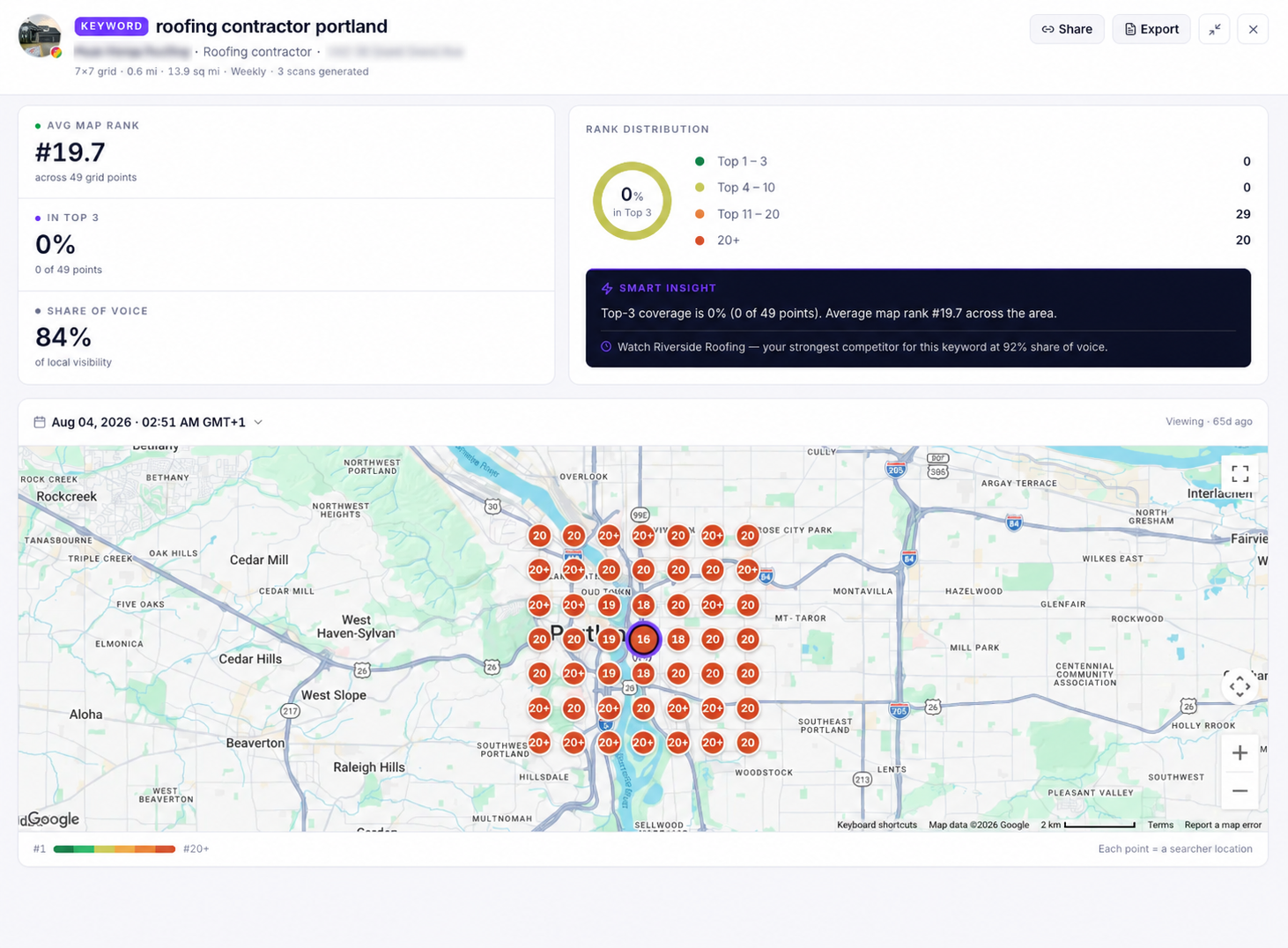
Task: Zoom in on the map
Action: (1240, 753)
